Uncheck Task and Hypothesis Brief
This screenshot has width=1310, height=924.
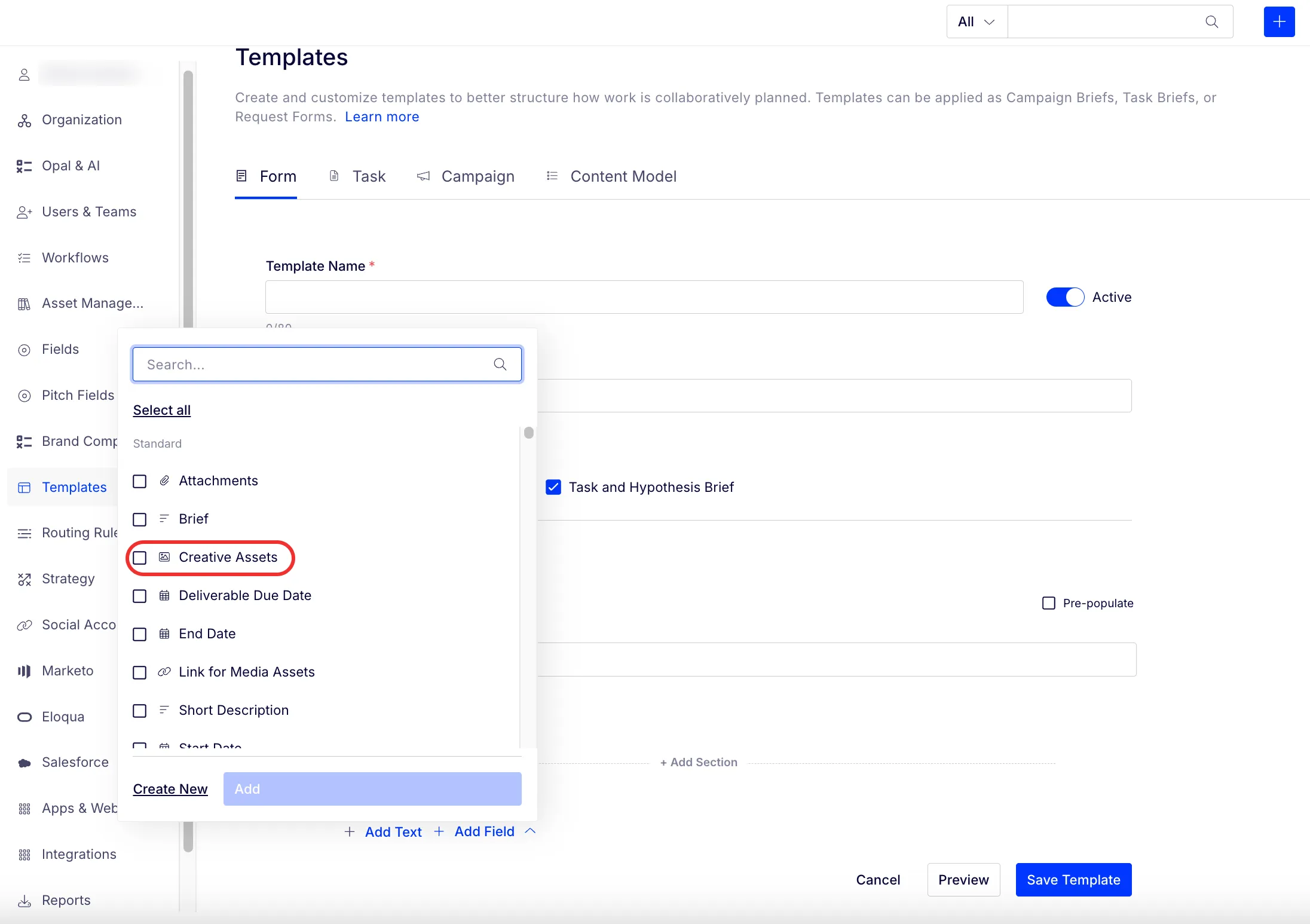[x=553, y=487]
